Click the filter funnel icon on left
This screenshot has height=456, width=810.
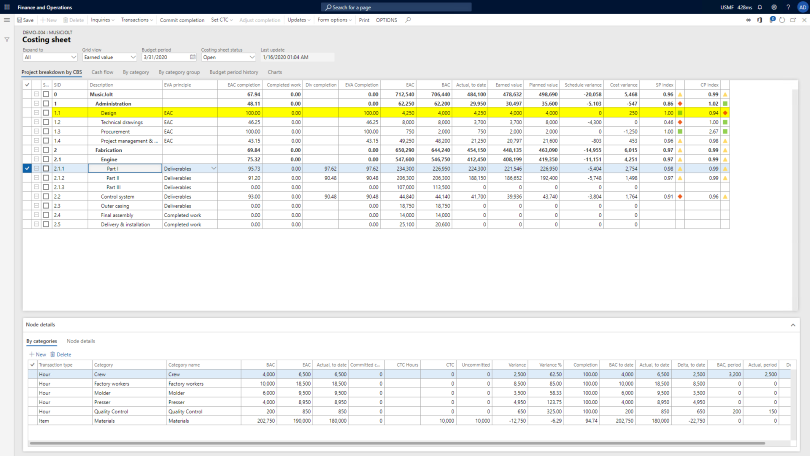7,38
